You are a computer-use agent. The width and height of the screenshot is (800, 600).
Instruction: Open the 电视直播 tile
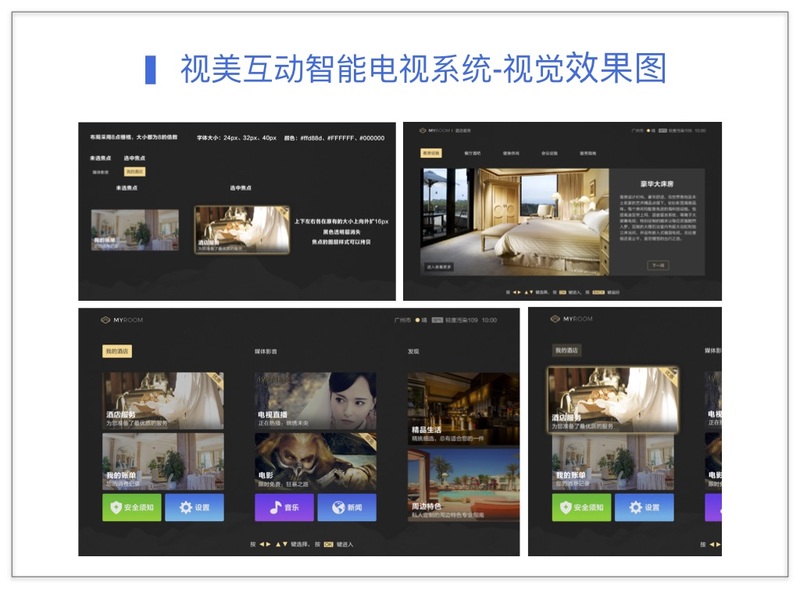315,401
